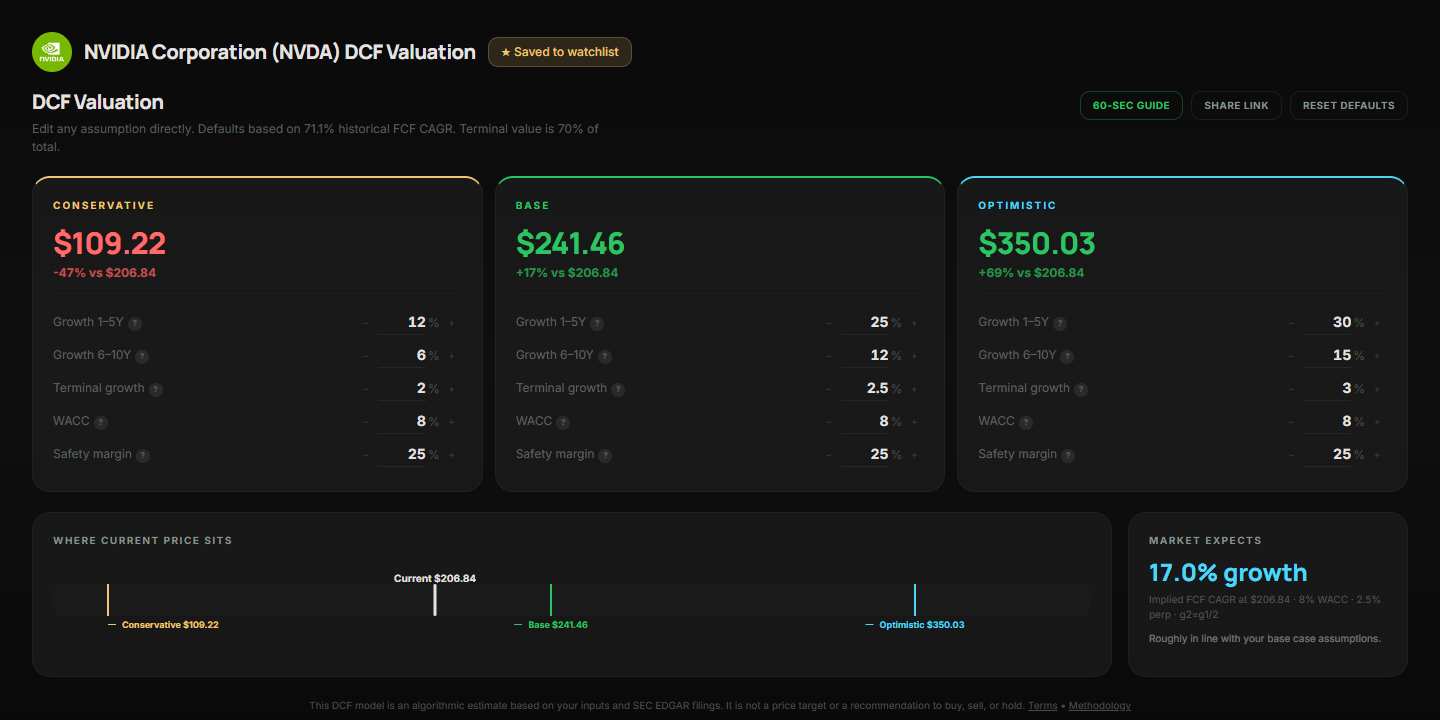Click the Current $206.84 price marker

point(435,600)
